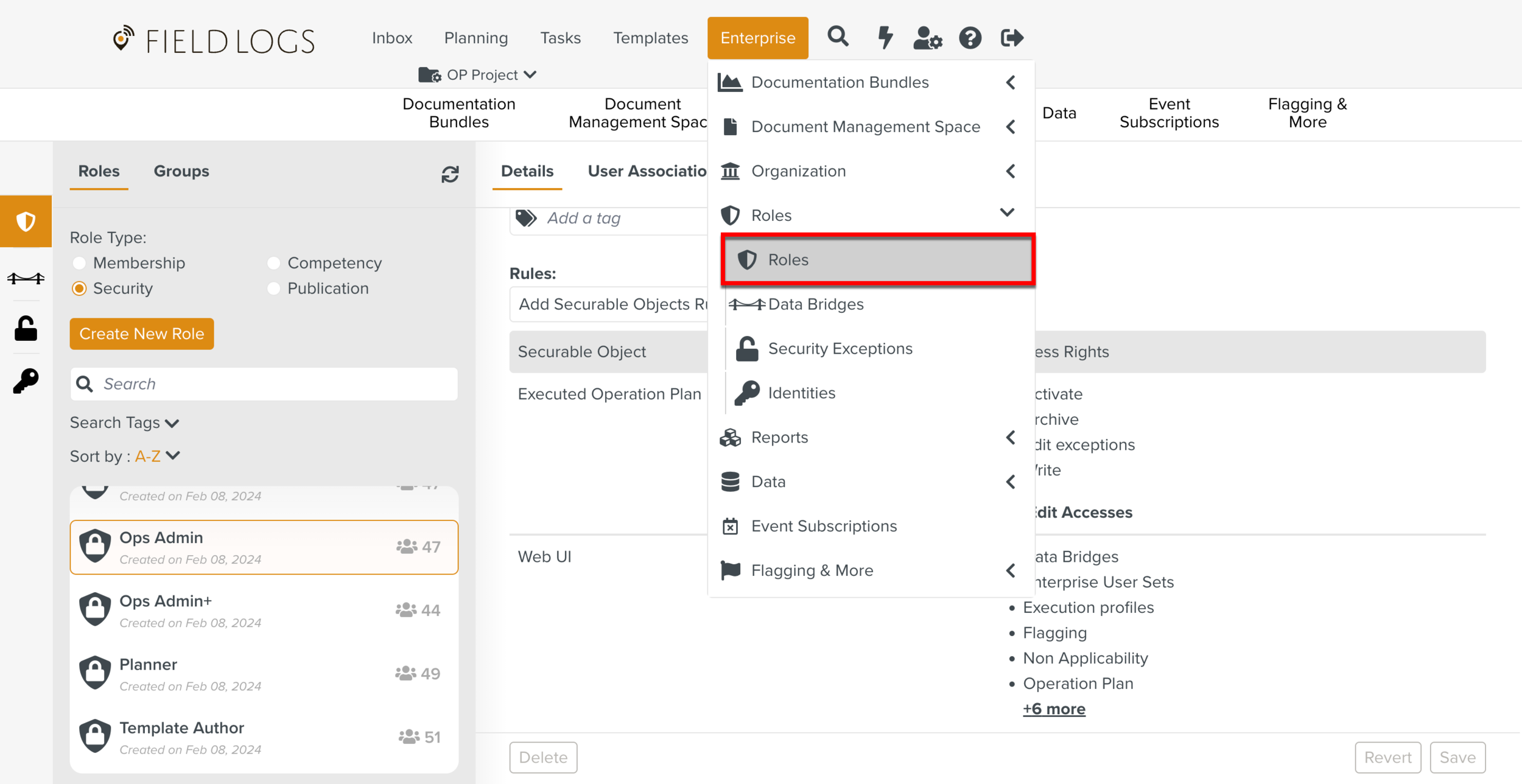This screenshot has height=784, width=1522.
Task: Click the Create New Role button
Action: 141,334
